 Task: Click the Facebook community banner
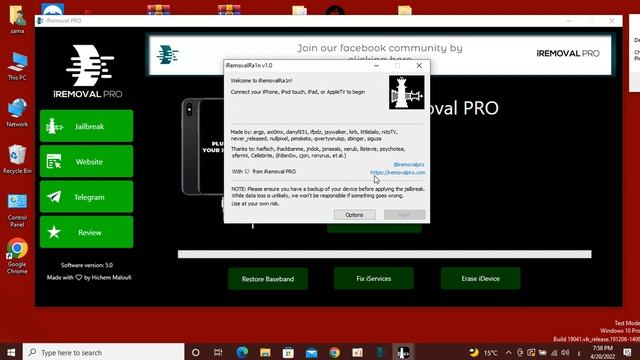380,55
